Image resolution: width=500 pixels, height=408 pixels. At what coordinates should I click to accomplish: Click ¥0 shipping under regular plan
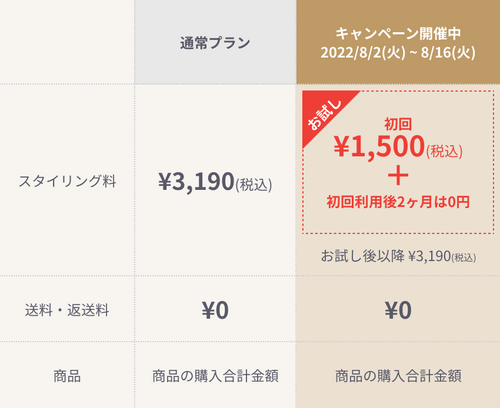point(215,310)
